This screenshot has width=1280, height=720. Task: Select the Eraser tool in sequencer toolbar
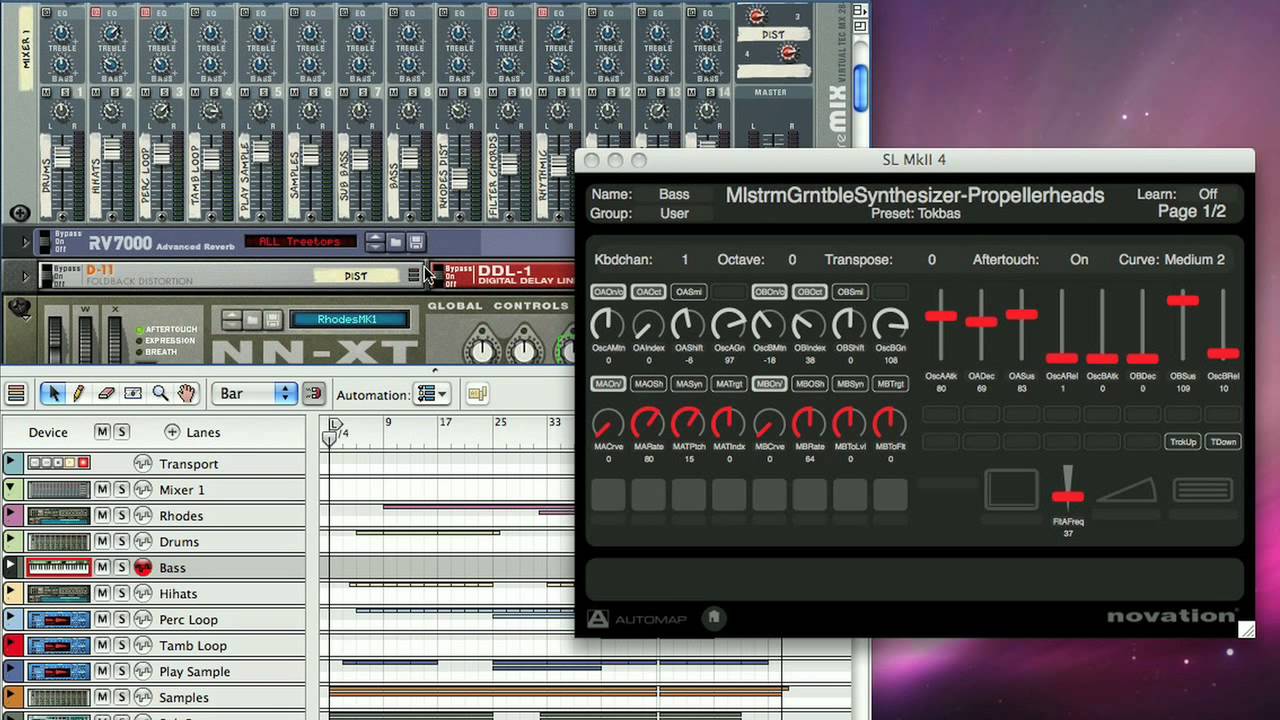pyautogui.click(x=106, y=394)
